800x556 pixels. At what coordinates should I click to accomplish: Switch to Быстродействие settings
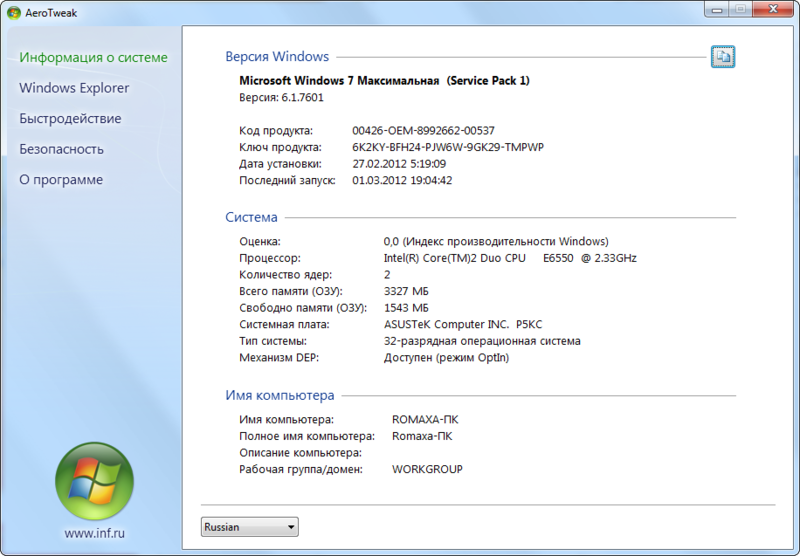coord(70,118)
